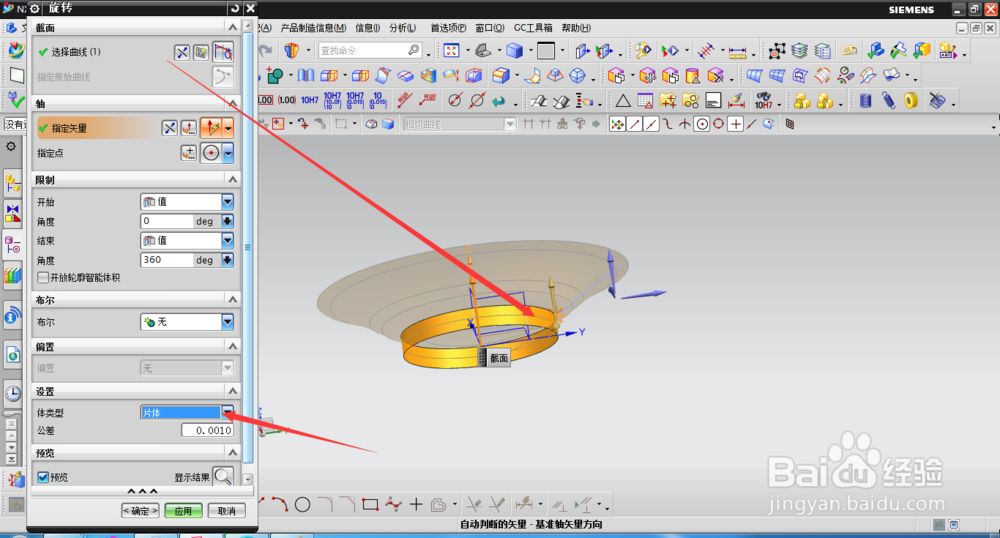Open vector dialog icon beside 指定矢量
This screenshot has width=1000, height=538.
tap(188, 128)
